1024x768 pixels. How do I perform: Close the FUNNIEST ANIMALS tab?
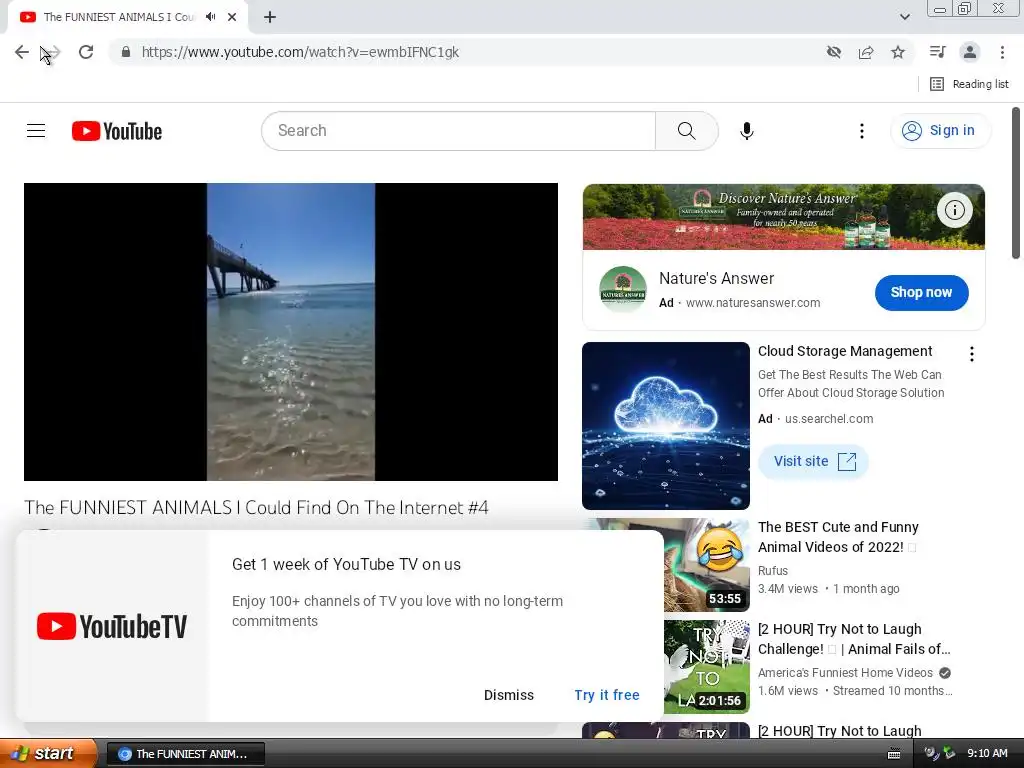(x=232, y=17)
